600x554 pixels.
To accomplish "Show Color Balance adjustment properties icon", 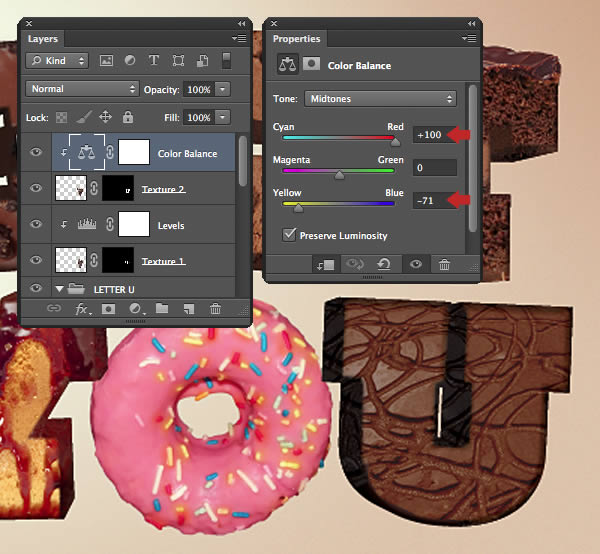I will [288, 64].
